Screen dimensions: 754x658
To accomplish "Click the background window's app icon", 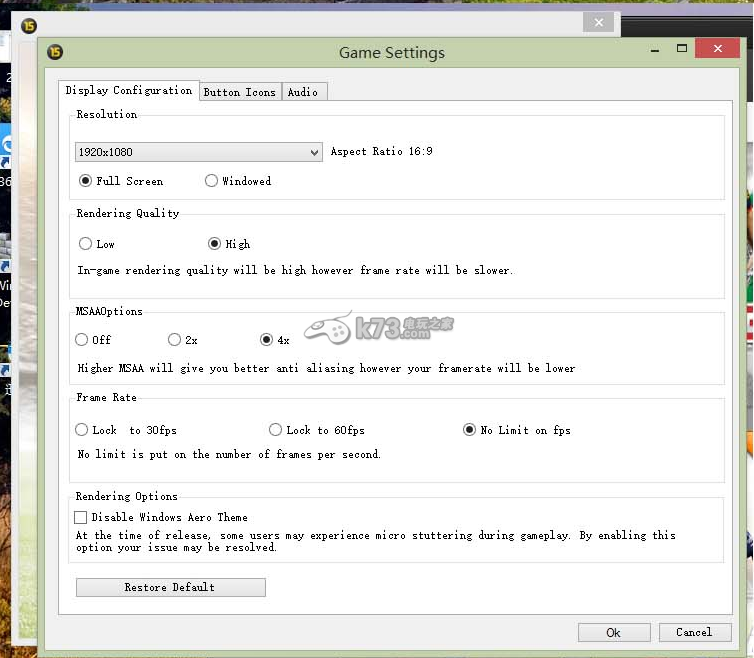I will coord(29,22).
